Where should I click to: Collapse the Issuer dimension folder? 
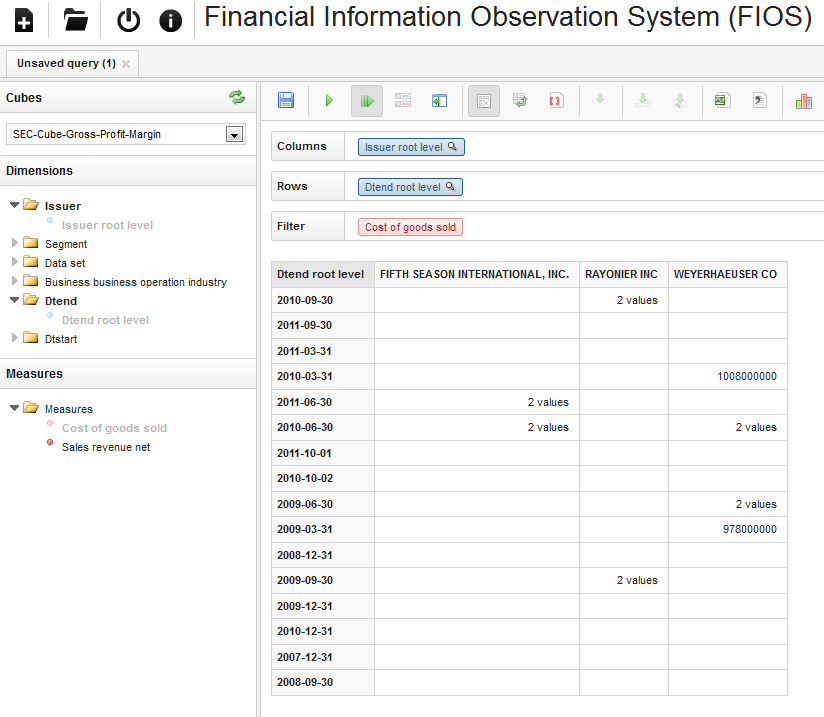tap(15, 205)
